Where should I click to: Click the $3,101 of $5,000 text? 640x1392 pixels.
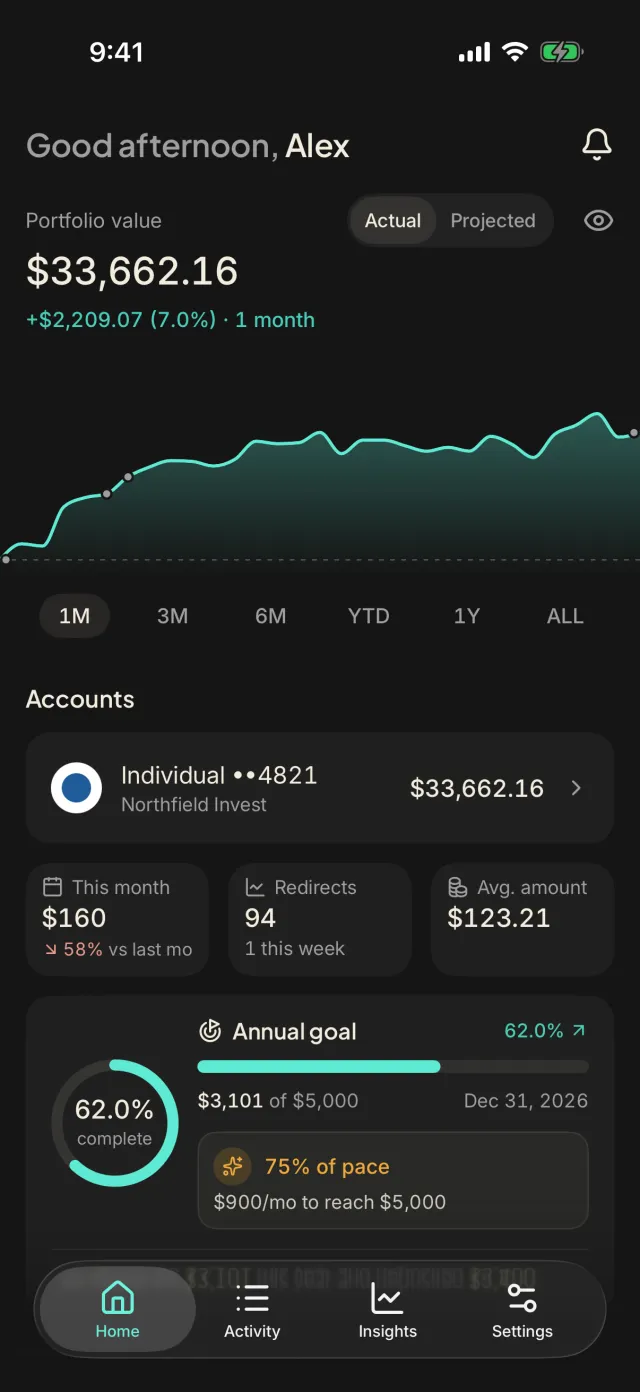tap(278, 1101)
